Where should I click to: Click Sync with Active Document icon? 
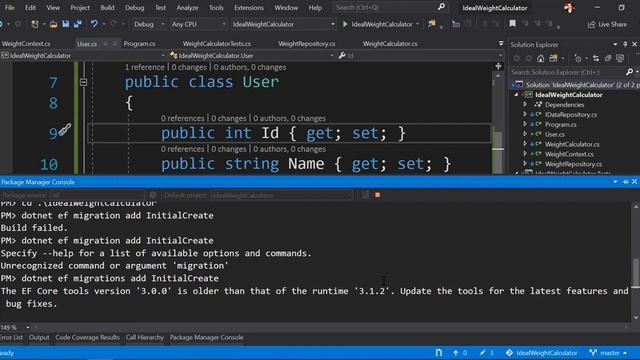pos(596,58)
